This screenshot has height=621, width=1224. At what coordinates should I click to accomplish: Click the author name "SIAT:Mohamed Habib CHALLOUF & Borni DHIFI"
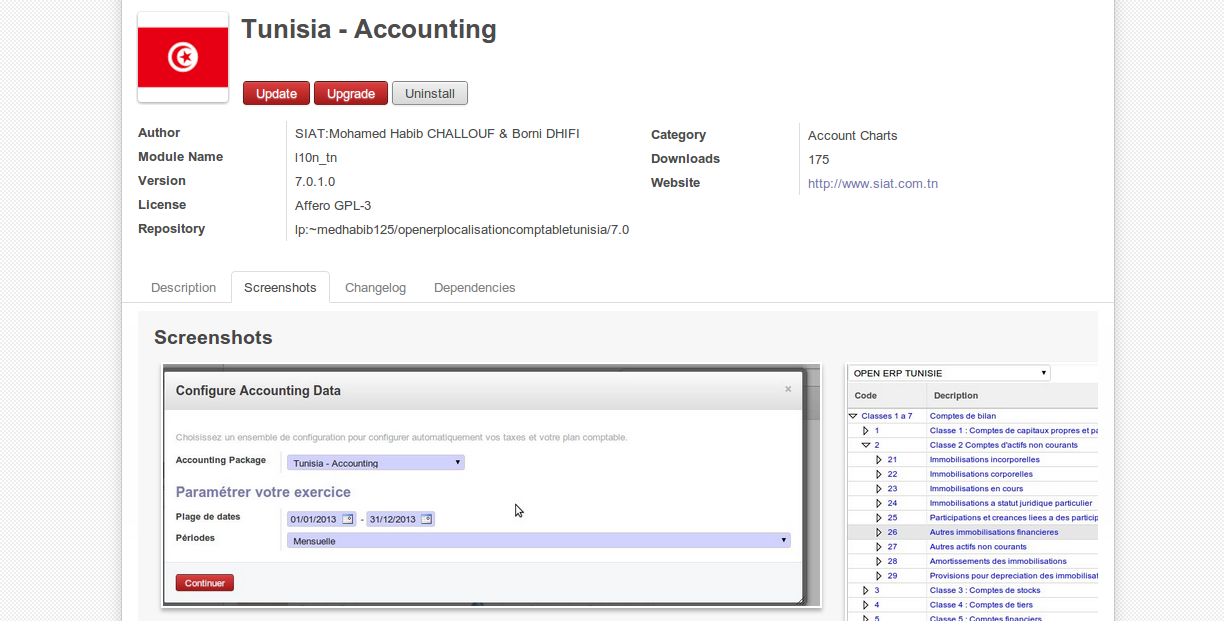tap(437, 133)
